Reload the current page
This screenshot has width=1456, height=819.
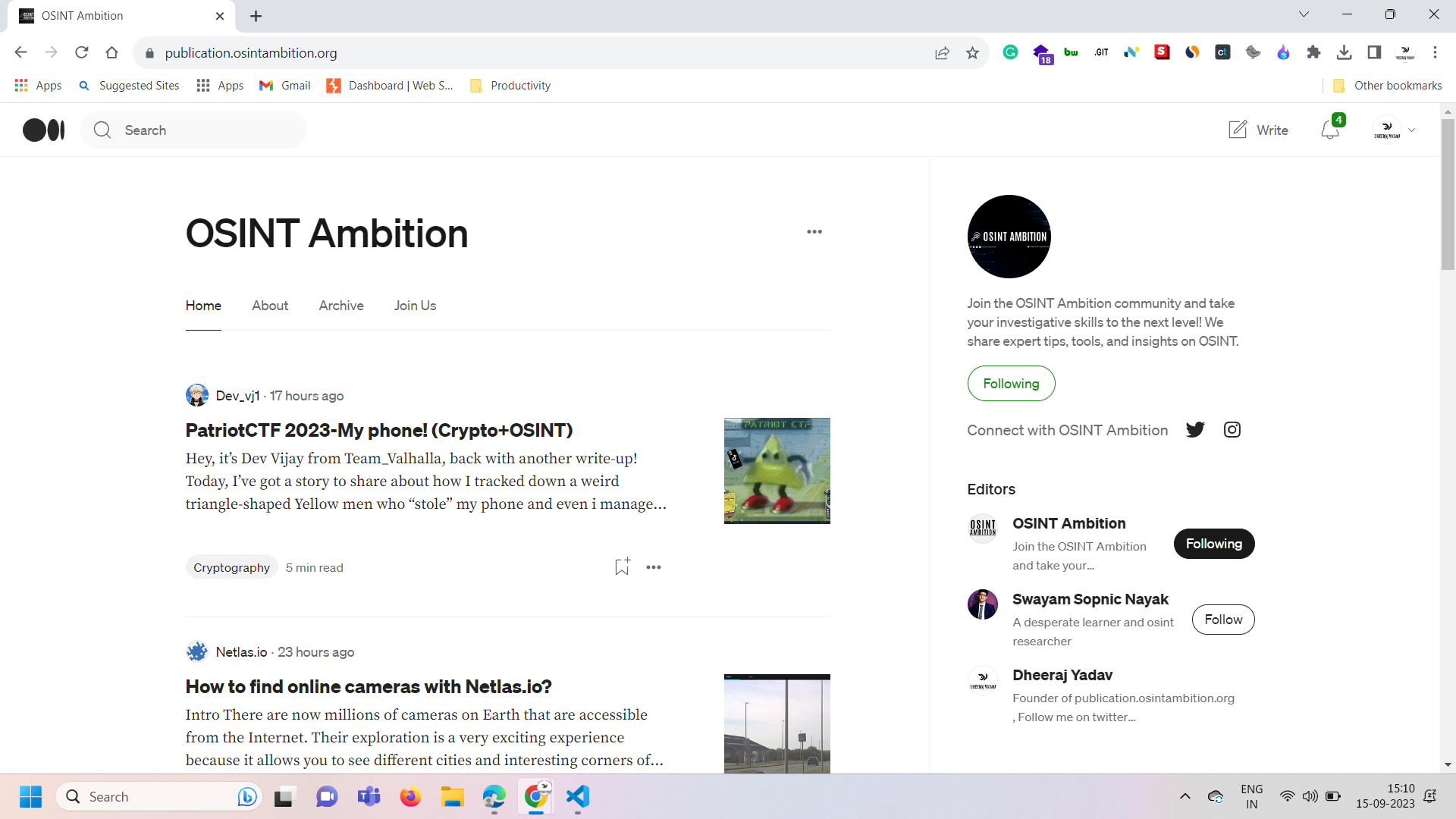tap(82, 52)
